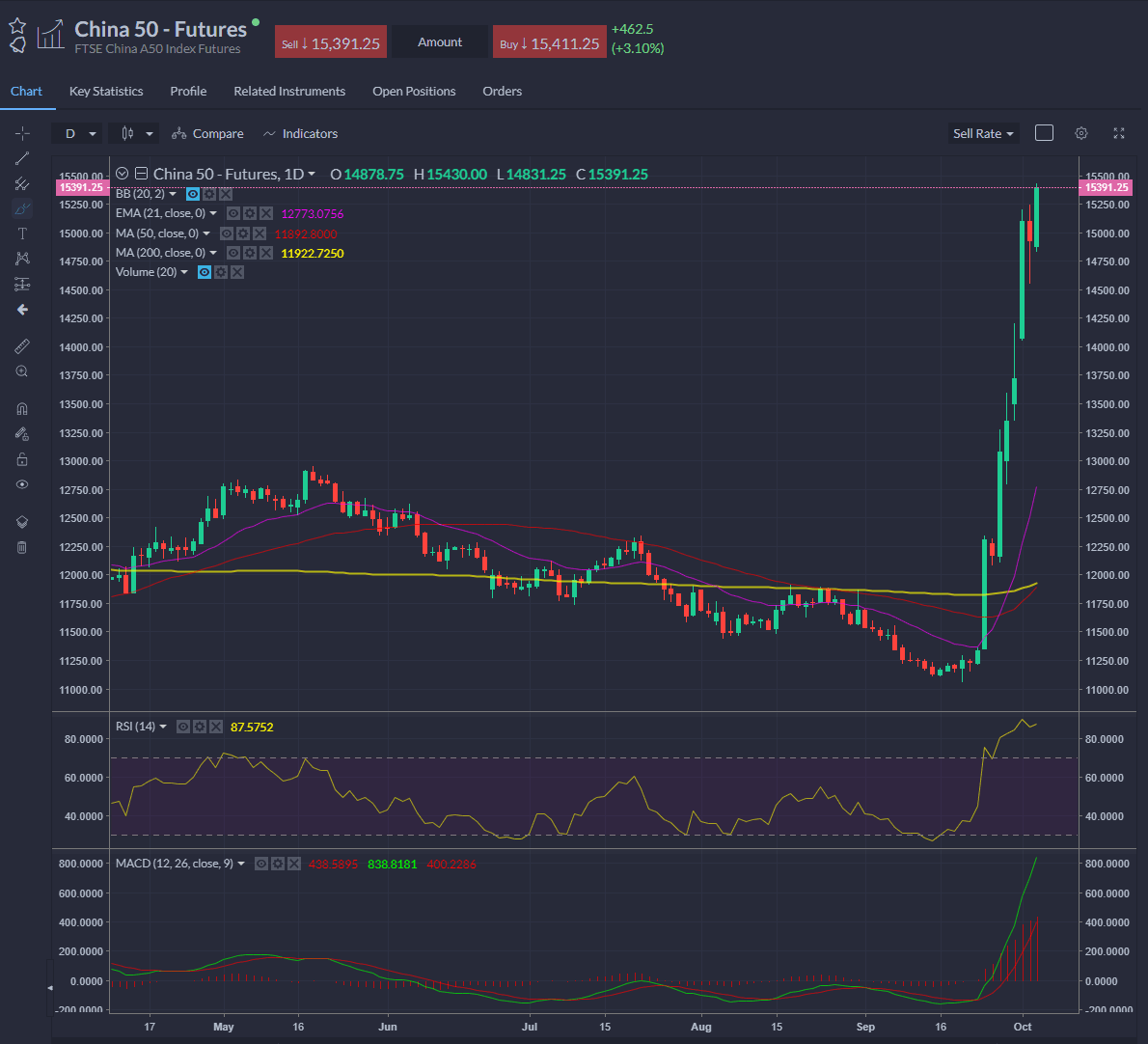This screenshot has height=1044, width=1148.
Task: Toggle RSI (14) visibility eye
Action: 183,727
